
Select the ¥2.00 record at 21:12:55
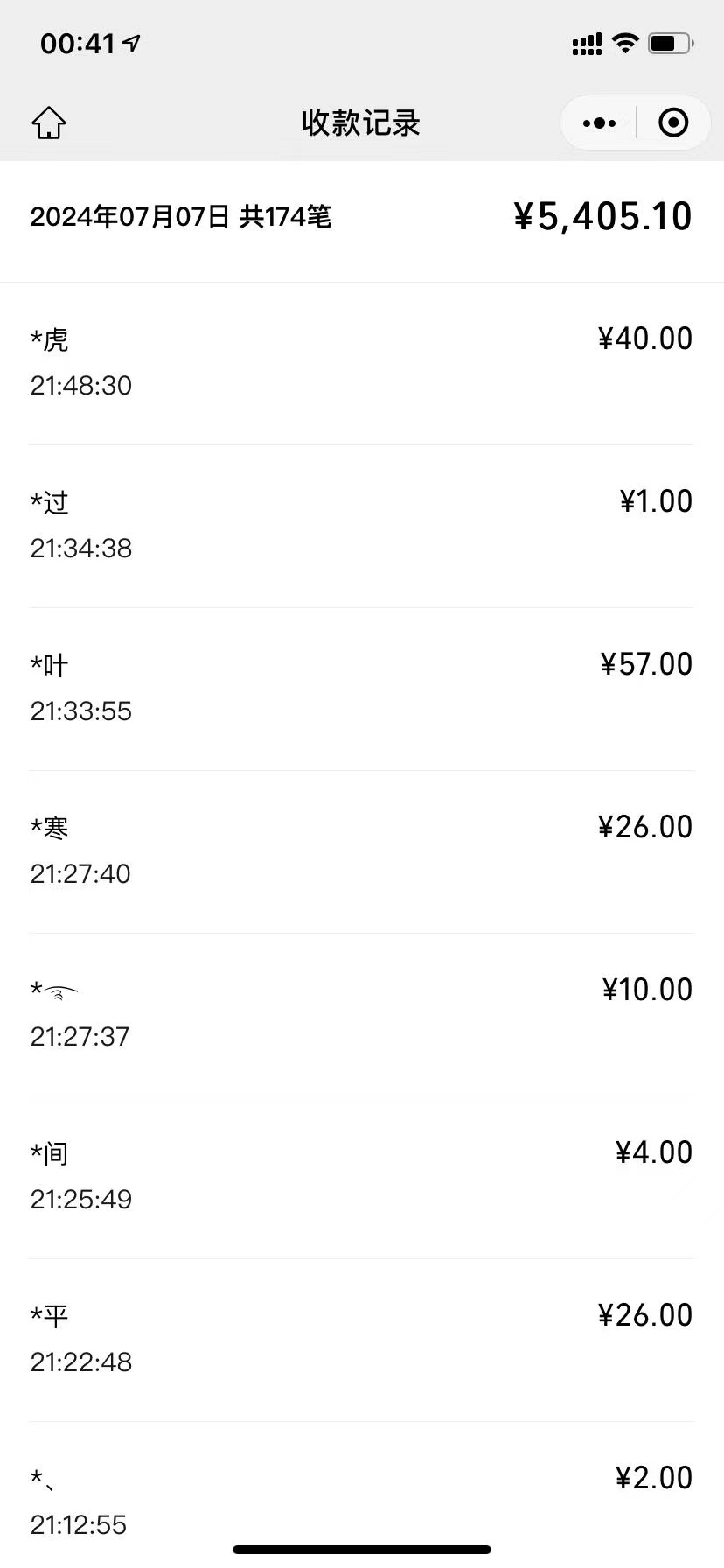[361, 1500]
